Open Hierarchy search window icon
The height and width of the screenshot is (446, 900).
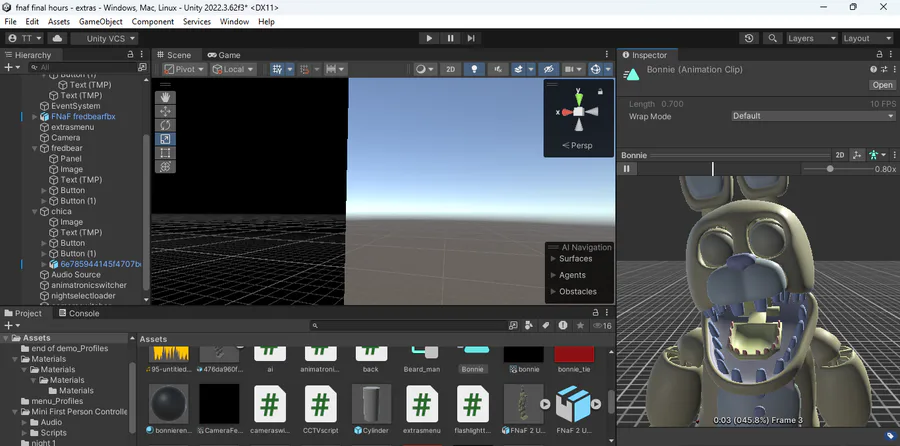coord(142,67)
